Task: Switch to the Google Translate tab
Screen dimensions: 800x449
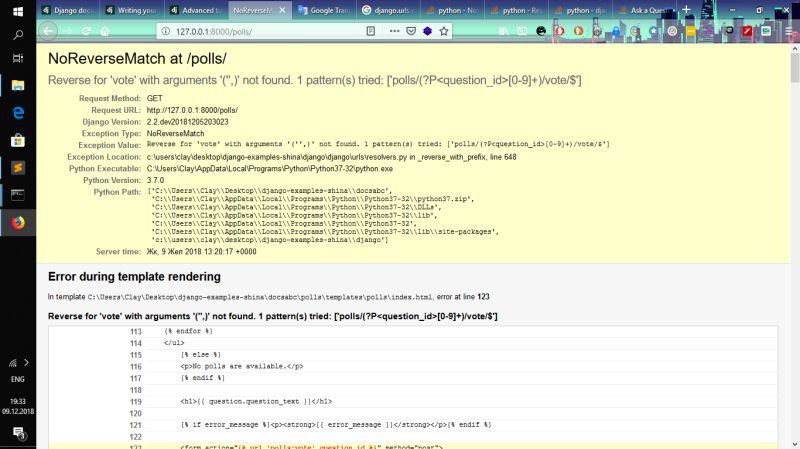Action: pyautogui.click(x=324, y=10)
